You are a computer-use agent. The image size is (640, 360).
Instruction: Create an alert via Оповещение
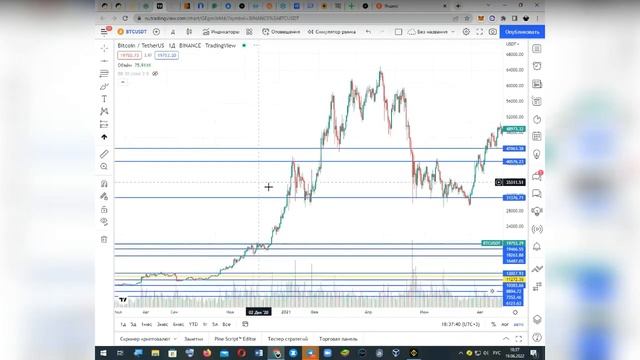pyautogui.click(x=281, y=32)
